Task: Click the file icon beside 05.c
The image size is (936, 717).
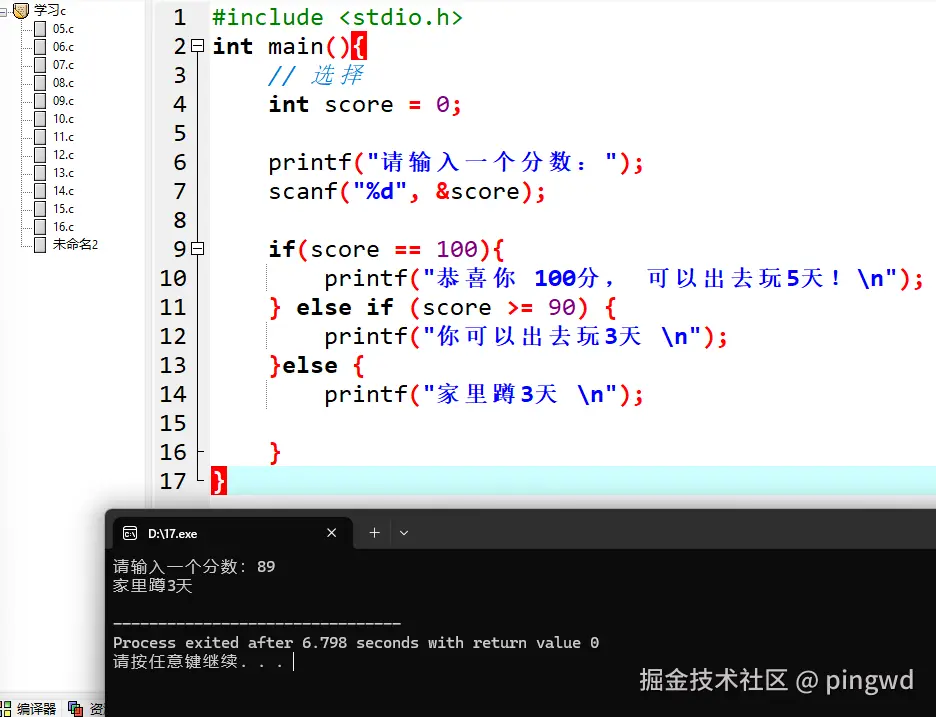Action: click(40, 29)
